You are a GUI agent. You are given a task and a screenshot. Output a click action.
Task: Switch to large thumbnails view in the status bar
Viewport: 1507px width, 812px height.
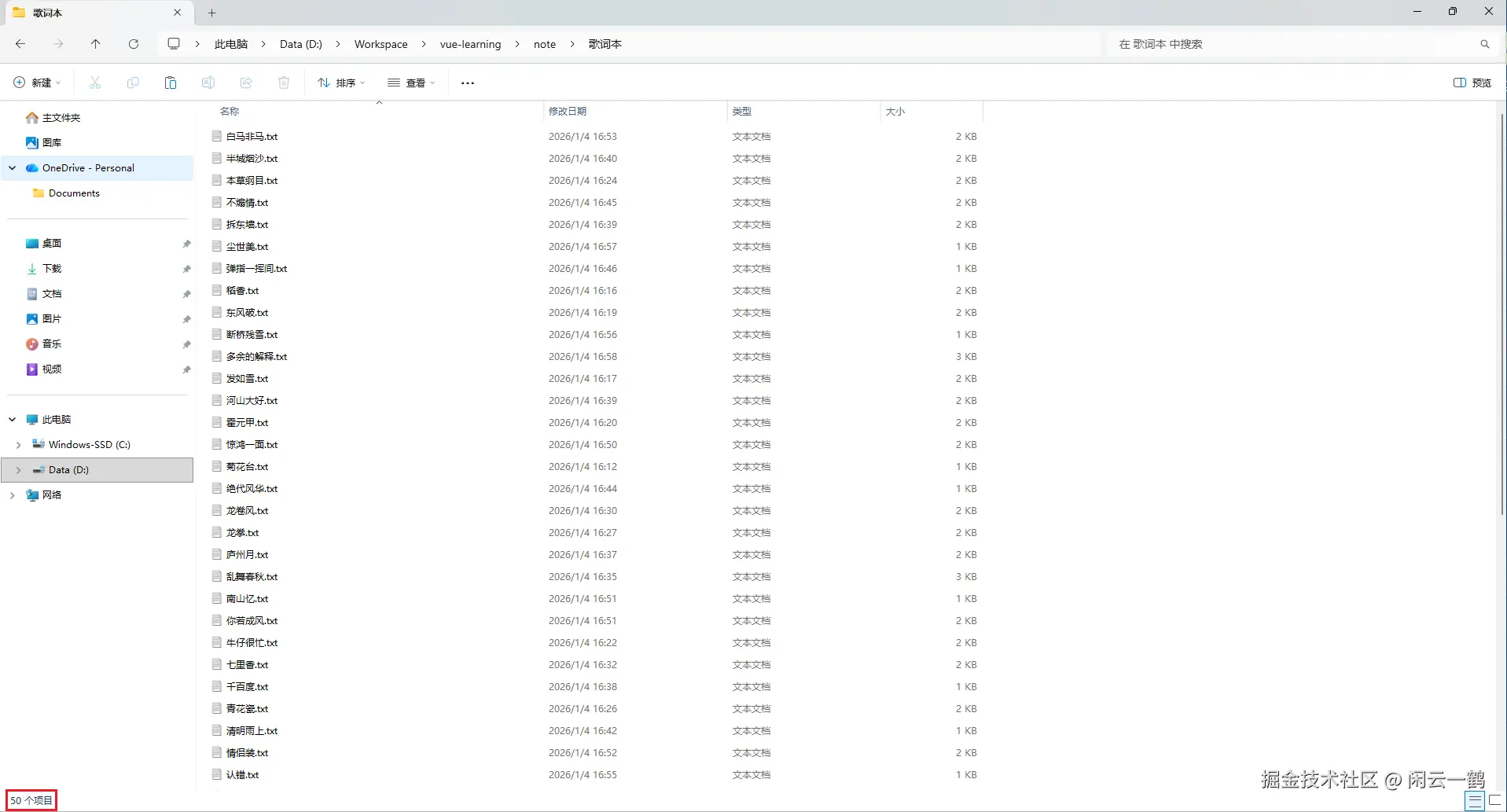click(1494, 800)
